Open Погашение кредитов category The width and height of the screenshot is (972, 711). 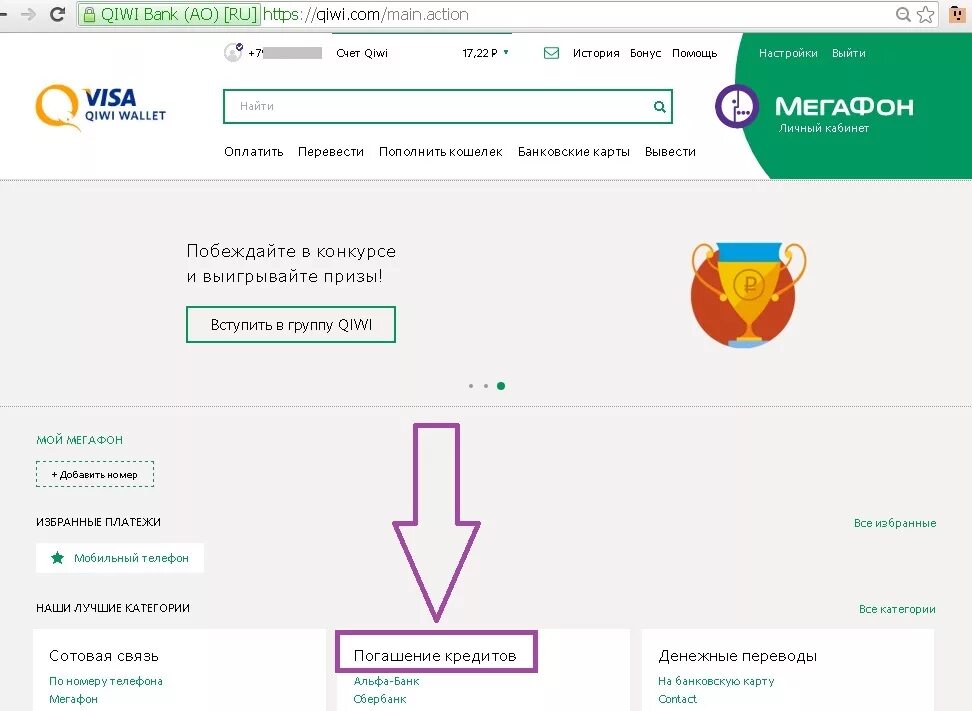pos(435,656)
